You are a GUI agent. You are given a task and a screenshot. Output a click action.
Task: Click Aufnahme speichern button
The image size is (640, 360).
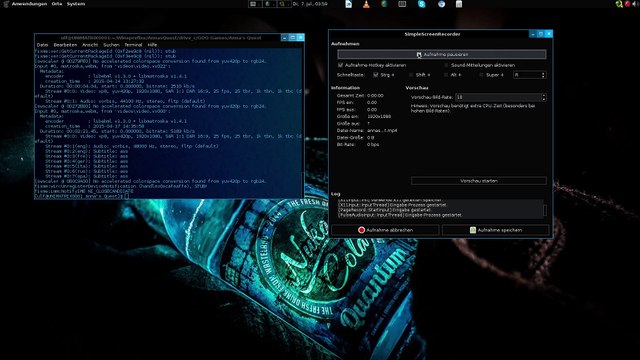click(x=496, y=230)
